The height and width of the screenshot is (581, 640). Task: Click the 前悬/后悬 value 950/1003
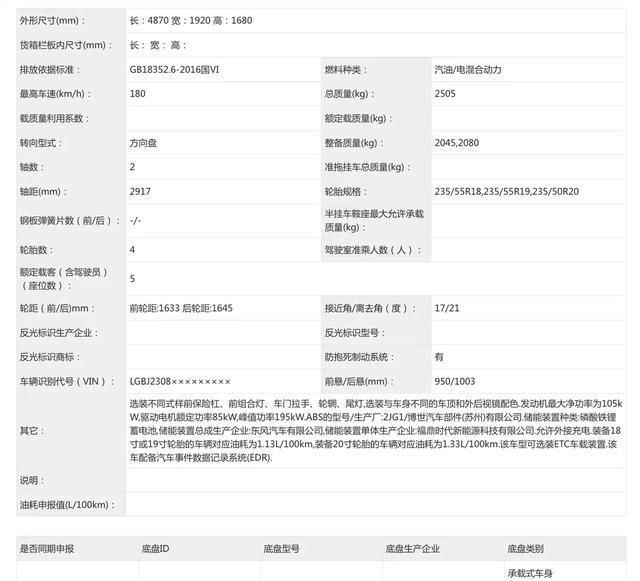455,382
